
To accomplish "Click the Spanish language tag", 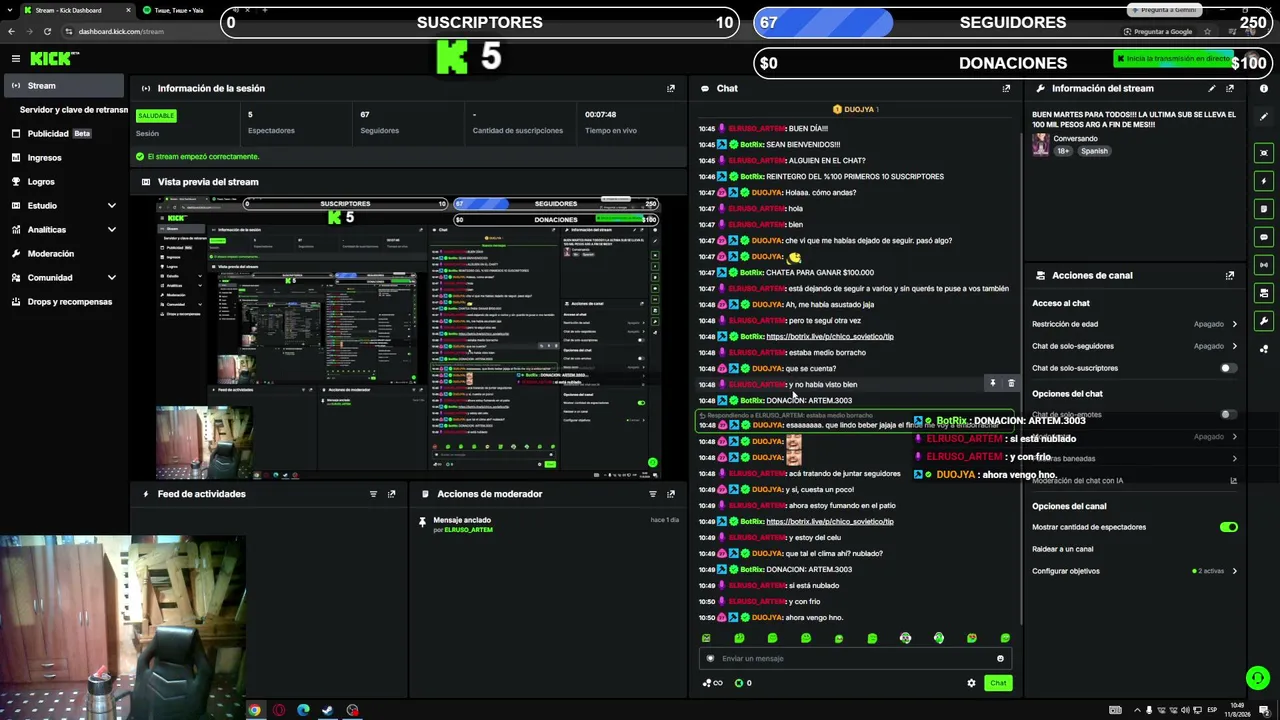I will point(1094,151).
